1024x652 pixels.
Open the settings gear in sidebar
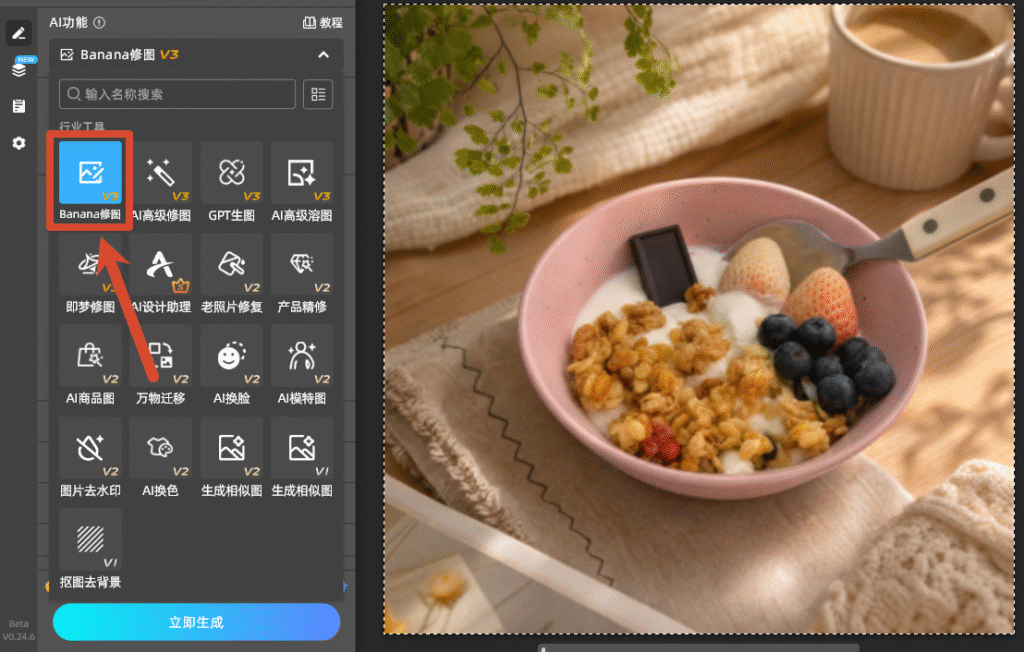[19, 143]
